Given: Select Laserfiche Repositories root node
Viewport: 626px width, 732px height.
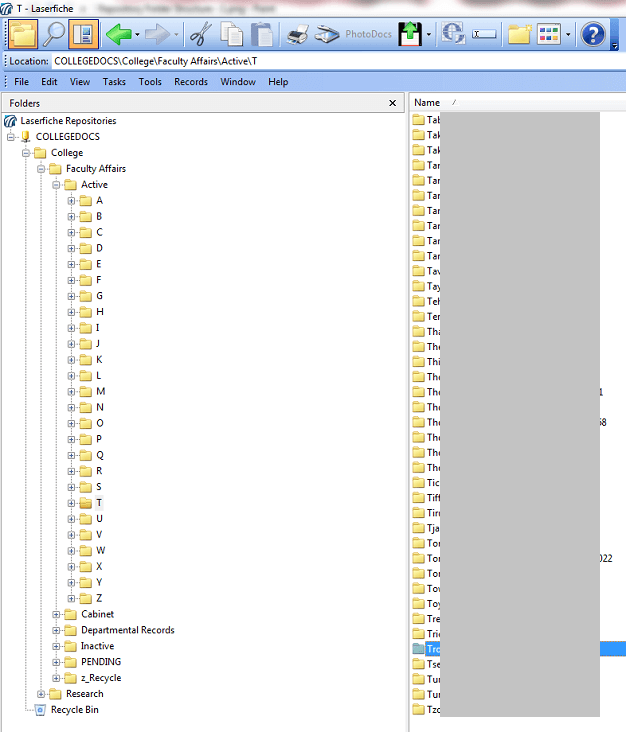Looking at the screenshot, I should 68,121.
